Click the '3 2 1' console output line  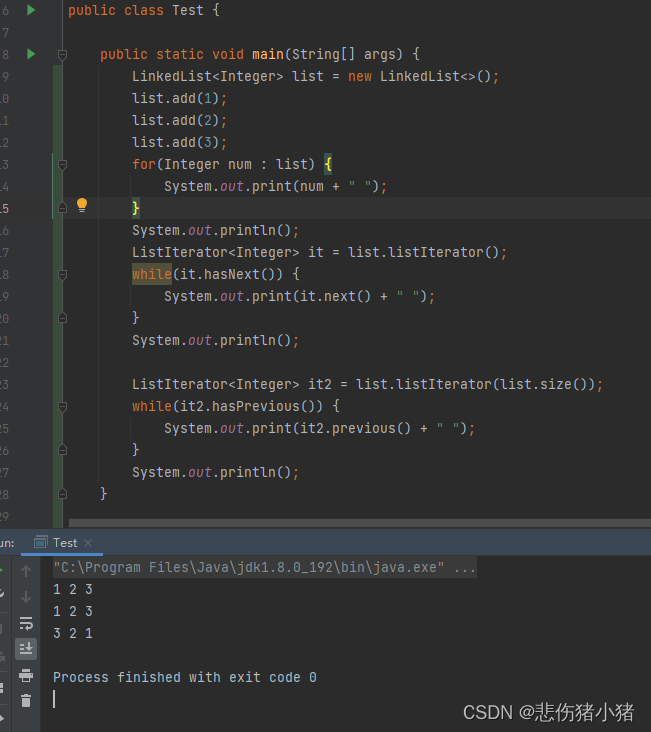(73, 633)
